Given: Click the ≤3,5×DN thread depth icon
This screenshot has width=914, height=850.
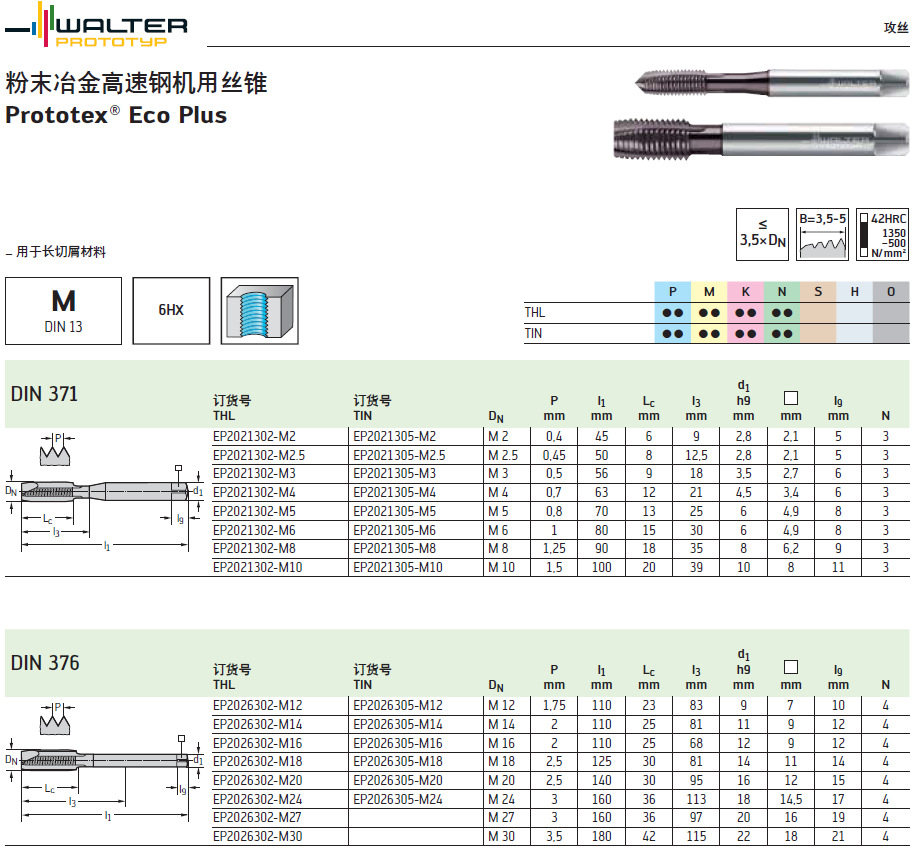Looking at the screenshot, I should [x=762, y=234].
